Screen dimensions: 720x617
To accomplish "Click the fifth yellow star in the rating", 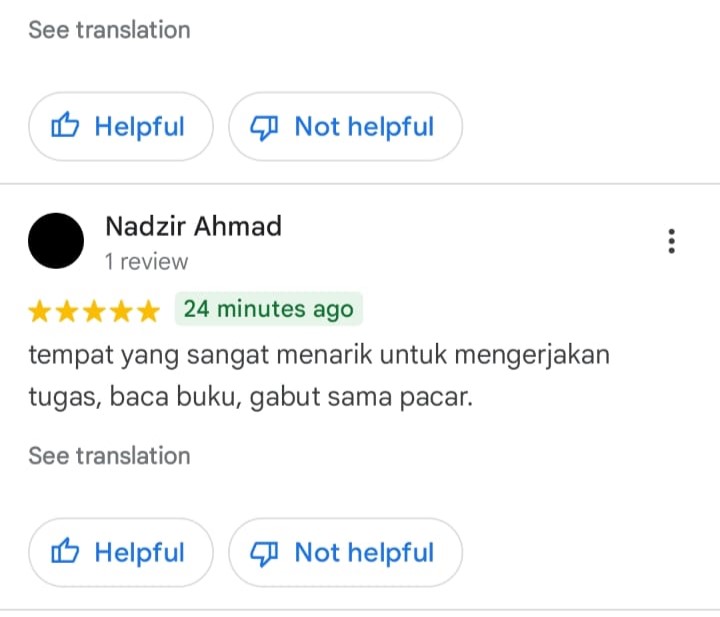I will [x=148, y=311].
